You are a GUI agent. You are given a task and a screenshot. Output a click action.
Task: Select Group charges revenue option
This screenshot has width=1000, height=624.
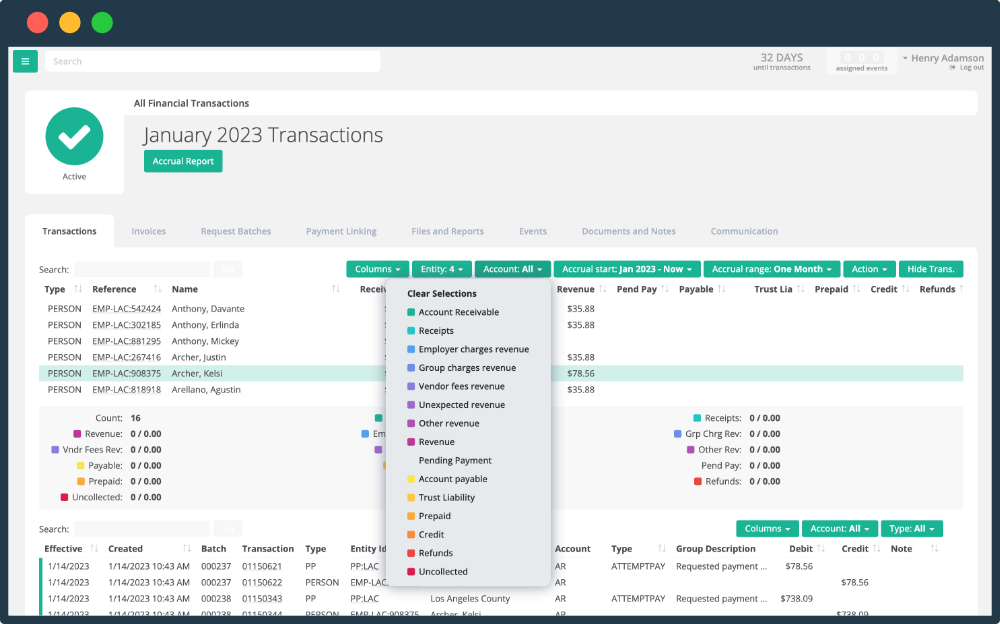[462, 368]
